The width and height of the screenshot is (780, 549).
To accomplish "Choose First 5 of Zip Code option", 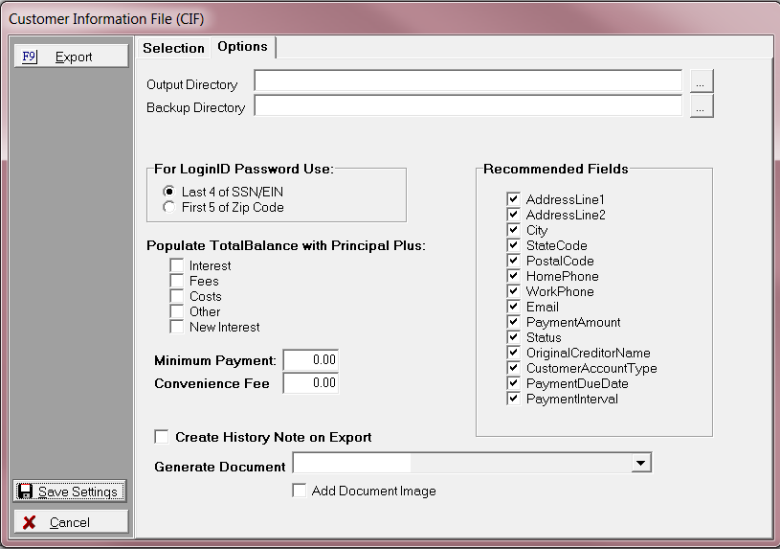I will 168,207.
